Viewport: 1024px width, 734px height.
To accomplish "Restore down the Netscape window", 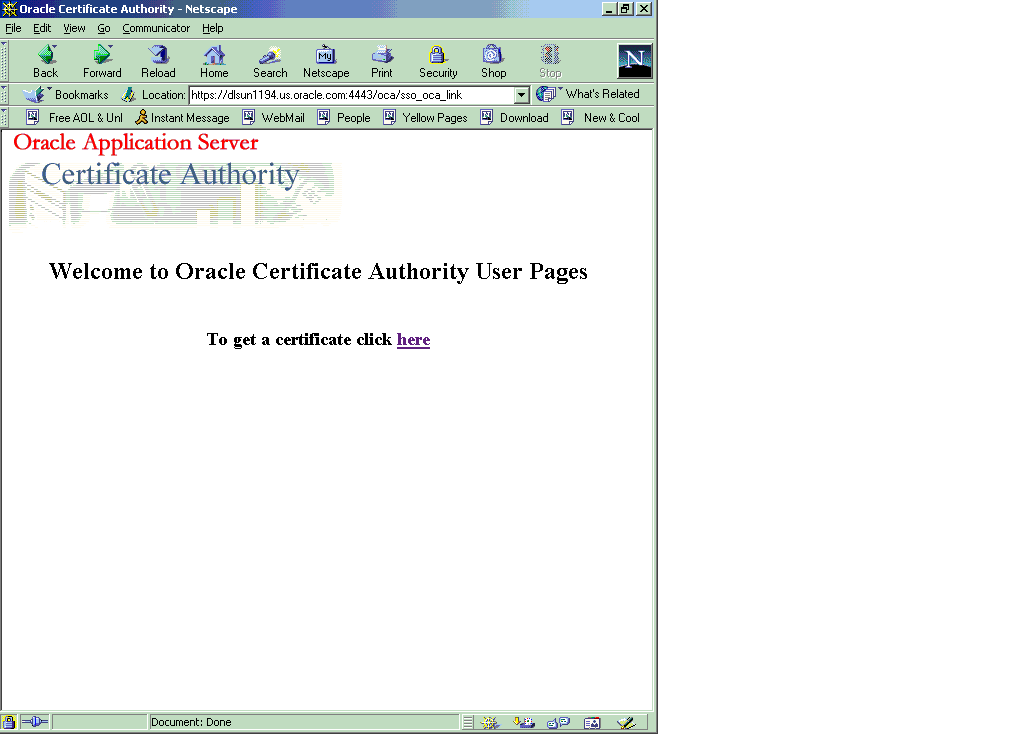I will pyautogui.click(x=626, y=8).
